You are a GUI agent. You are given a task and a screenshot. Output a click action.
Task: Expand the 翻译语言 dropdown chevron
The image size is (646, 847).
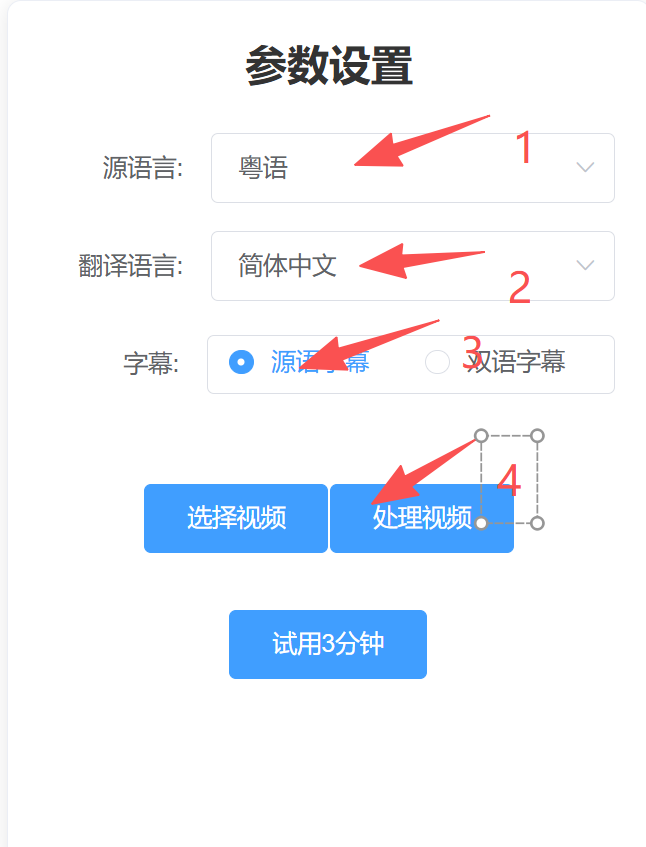tap(585, 265)
